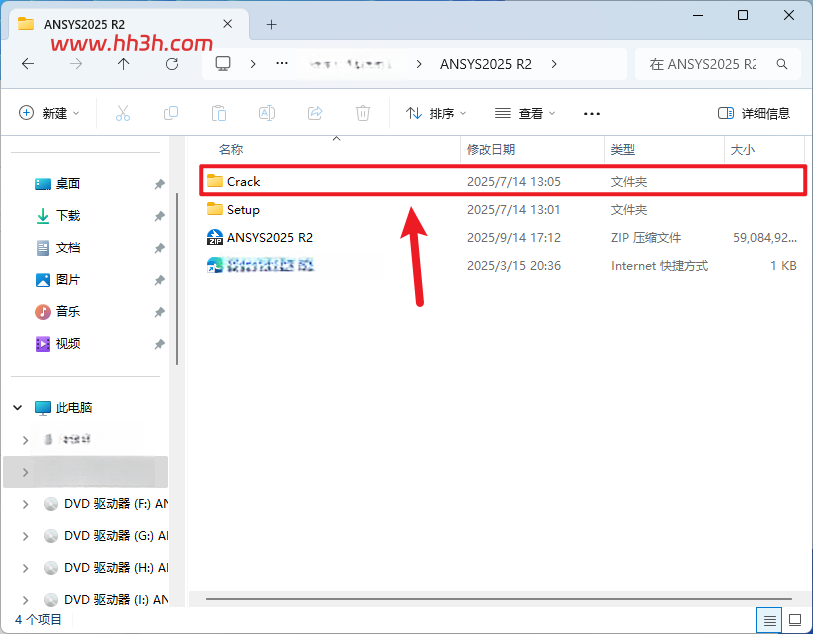Expand chevron after the computer icon

point(253,64)
